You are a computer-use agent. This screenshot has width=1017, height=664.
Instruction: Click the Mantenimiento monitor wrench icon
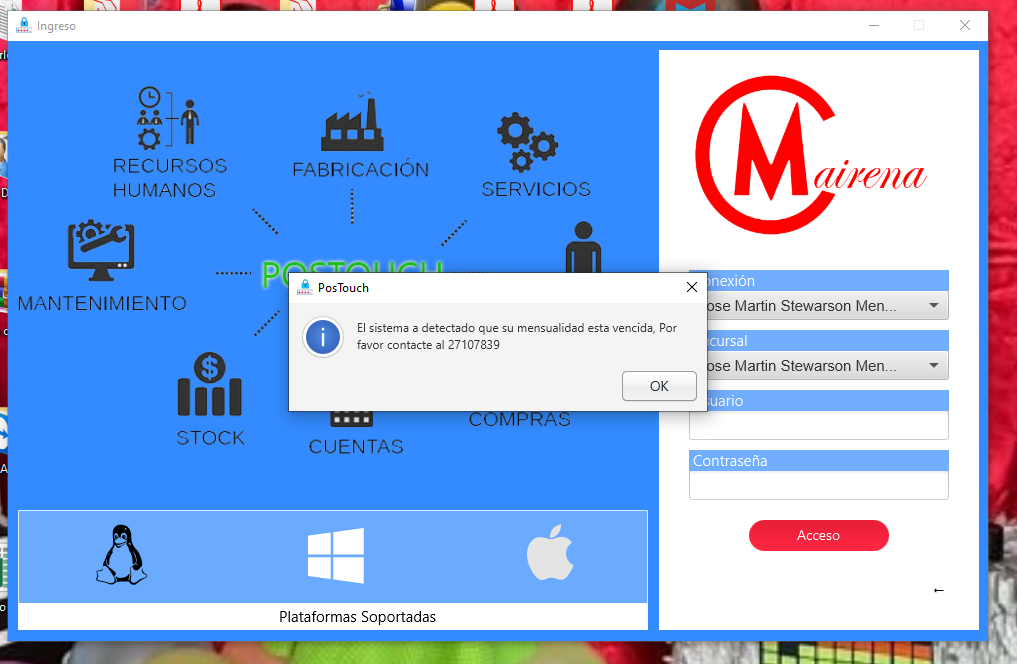[100, 247]
